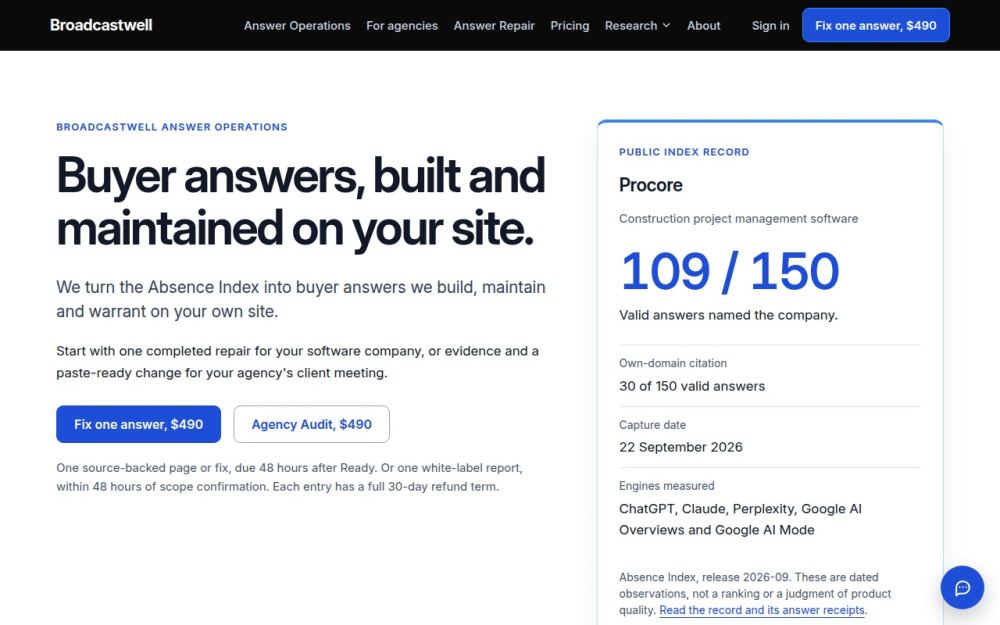The image size is (1000, 625).
Task: Select the PUBLIC INDEX RECORD label
Action: (x=684, y=152)
